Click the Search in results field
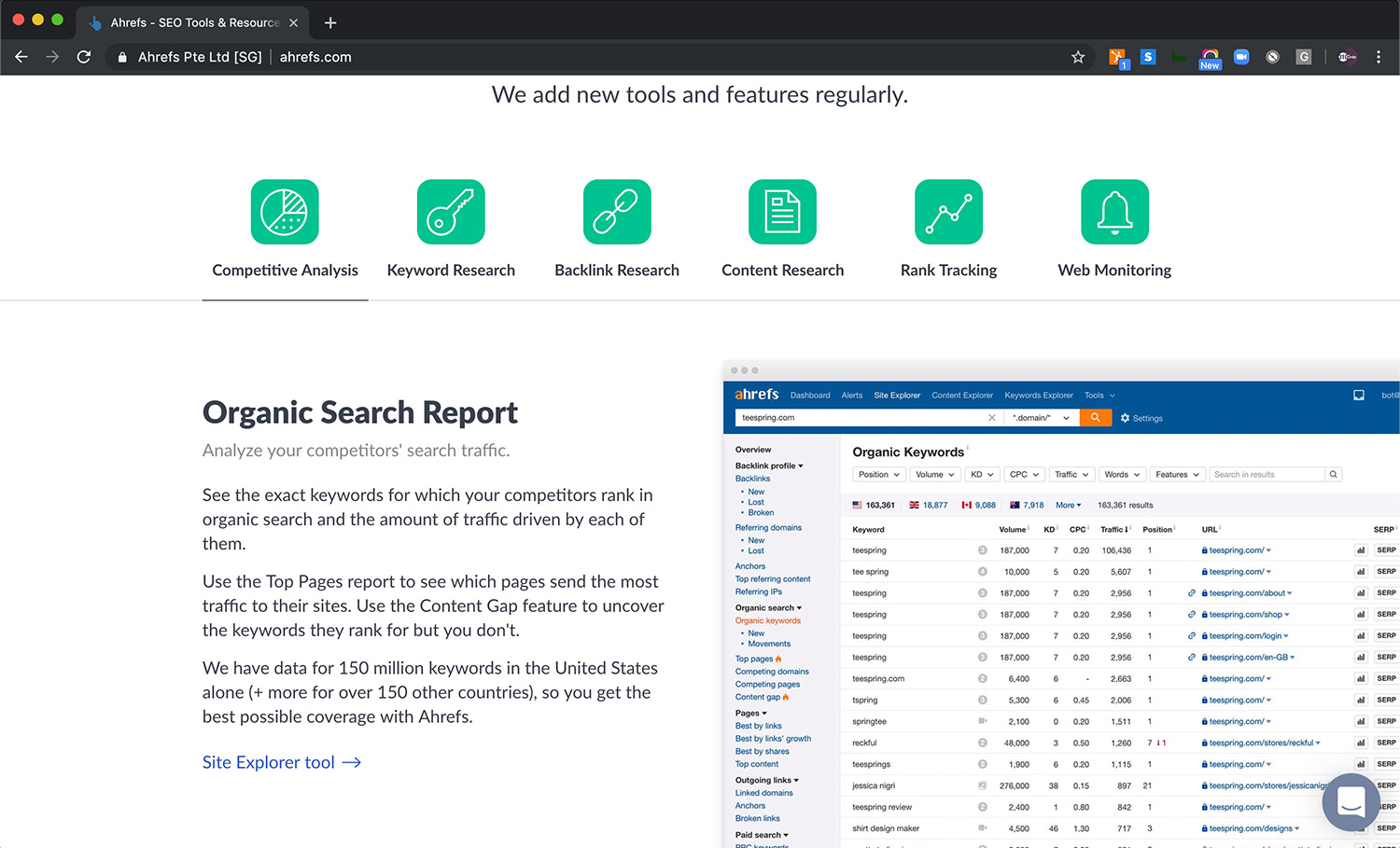1400x848 pixels. [x=1267, y=475]
